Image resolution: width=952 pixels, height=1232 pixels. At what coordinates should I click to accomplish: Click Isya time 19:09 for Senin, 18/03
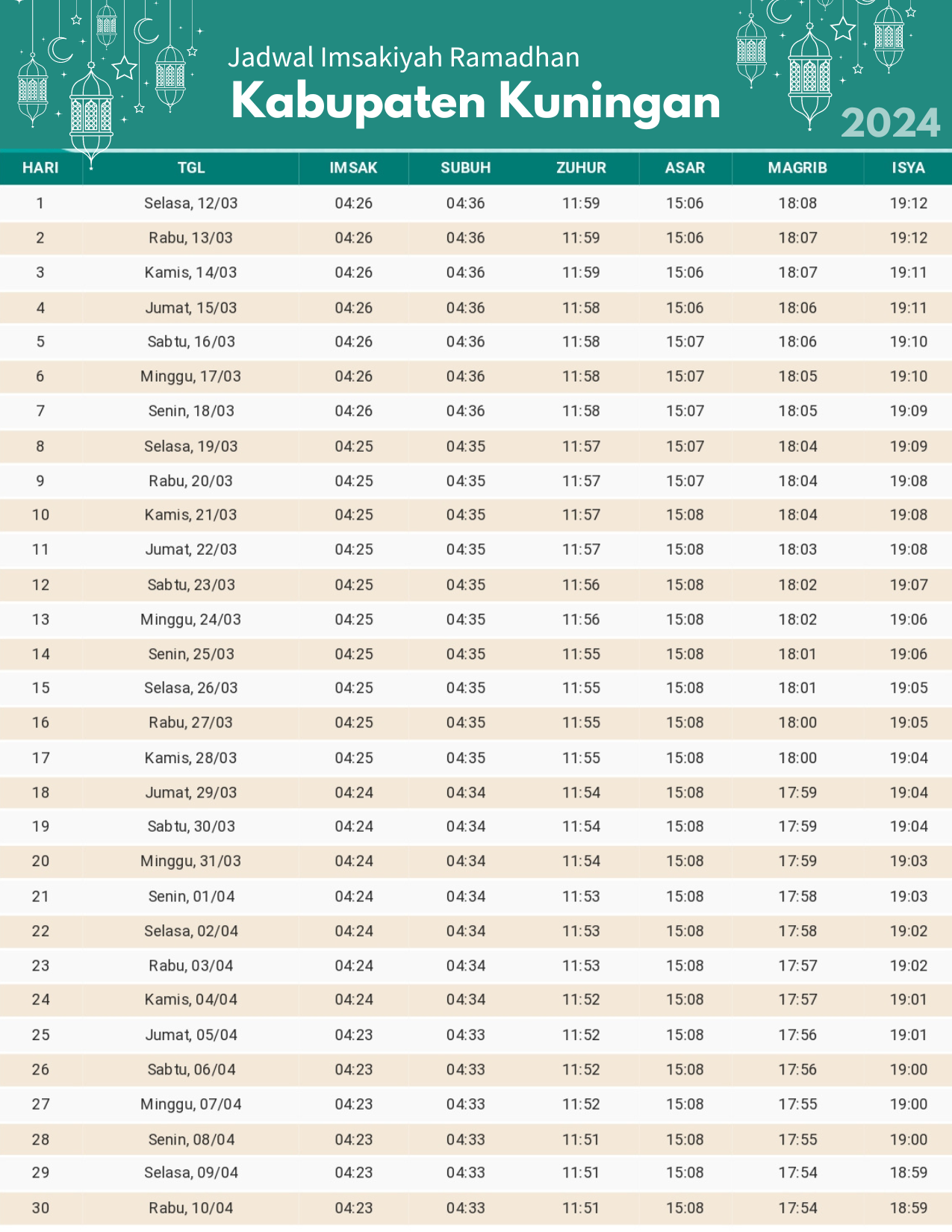click(909, 411)
